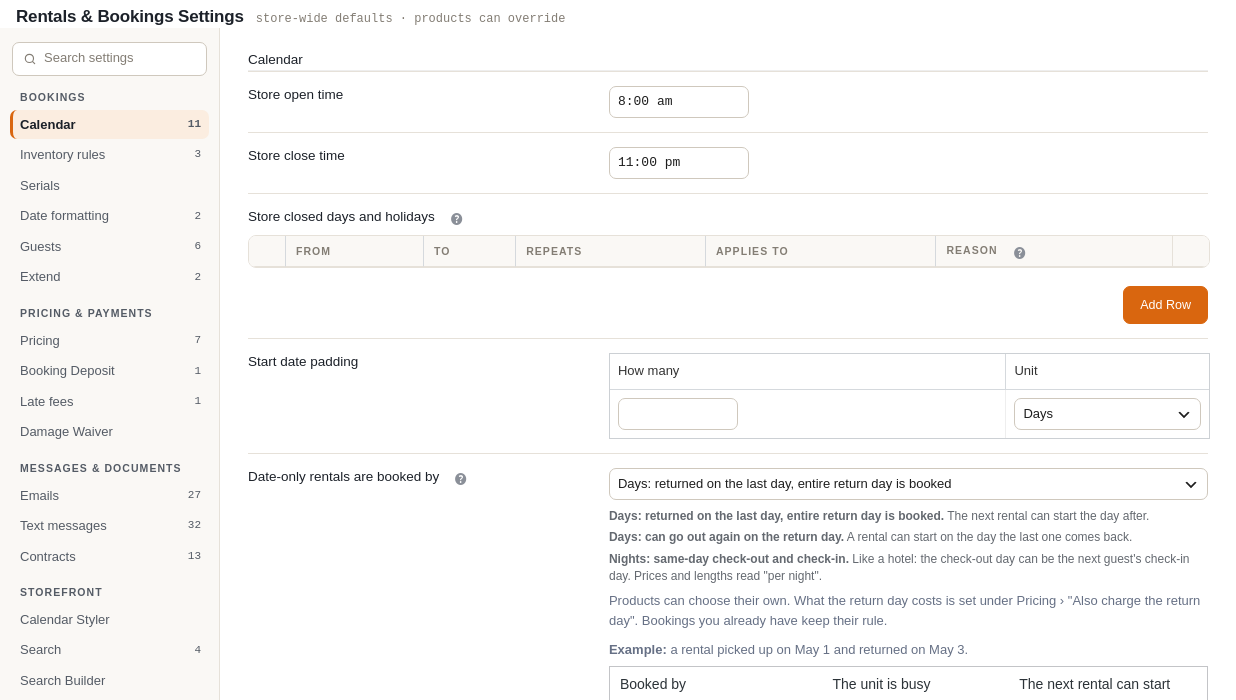The image size is (1236, 700).
Task: Click the PRICING & PAYMENTS group heading
Action: tap(86, 313)
